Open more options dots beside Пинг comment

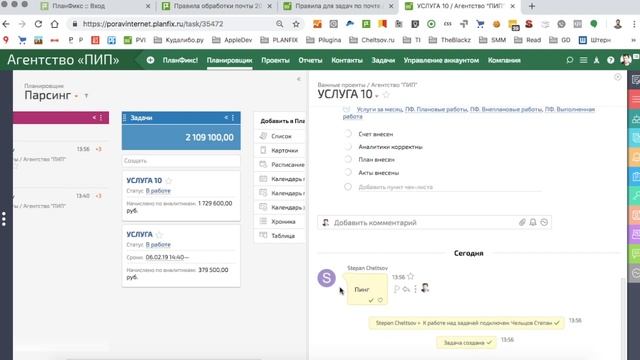click(415, 289)
